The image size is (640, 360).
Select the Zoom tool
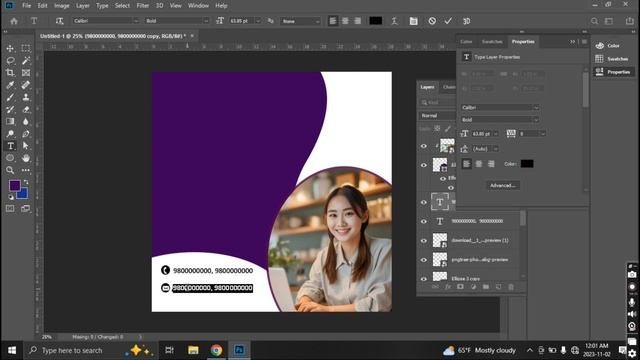[10, 170]
